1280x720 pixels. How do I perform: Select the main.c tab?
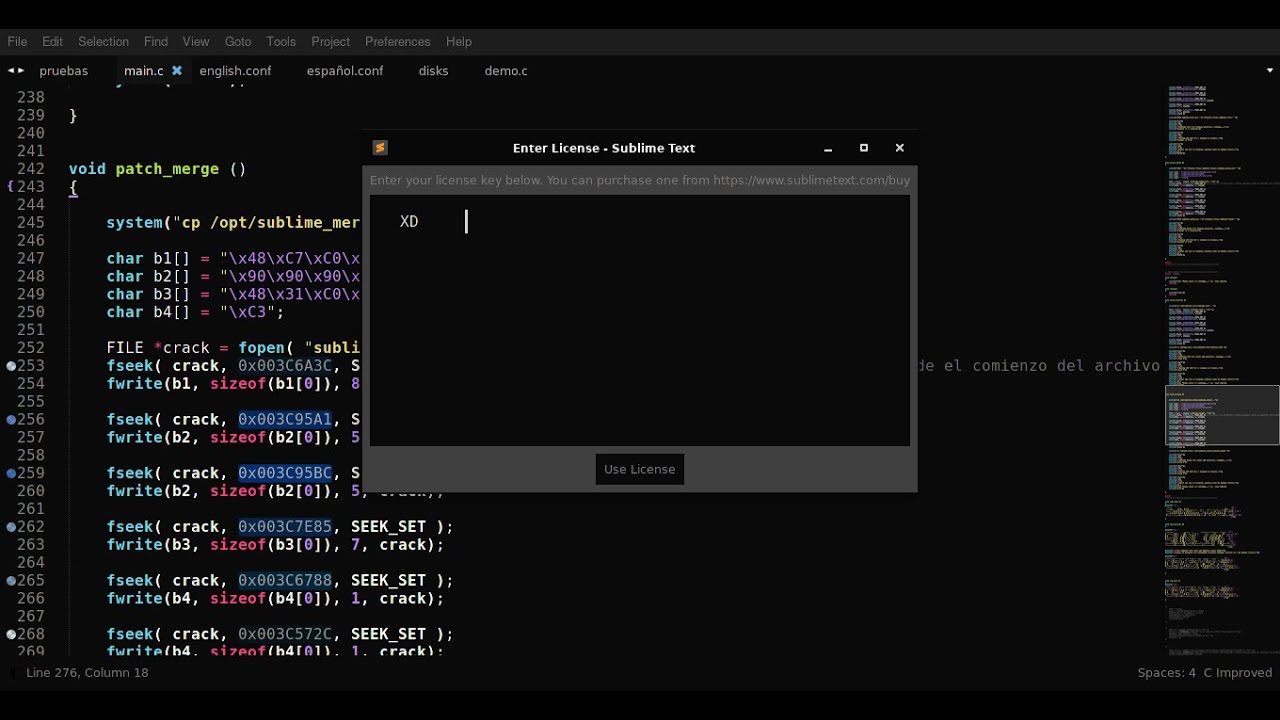143,71
